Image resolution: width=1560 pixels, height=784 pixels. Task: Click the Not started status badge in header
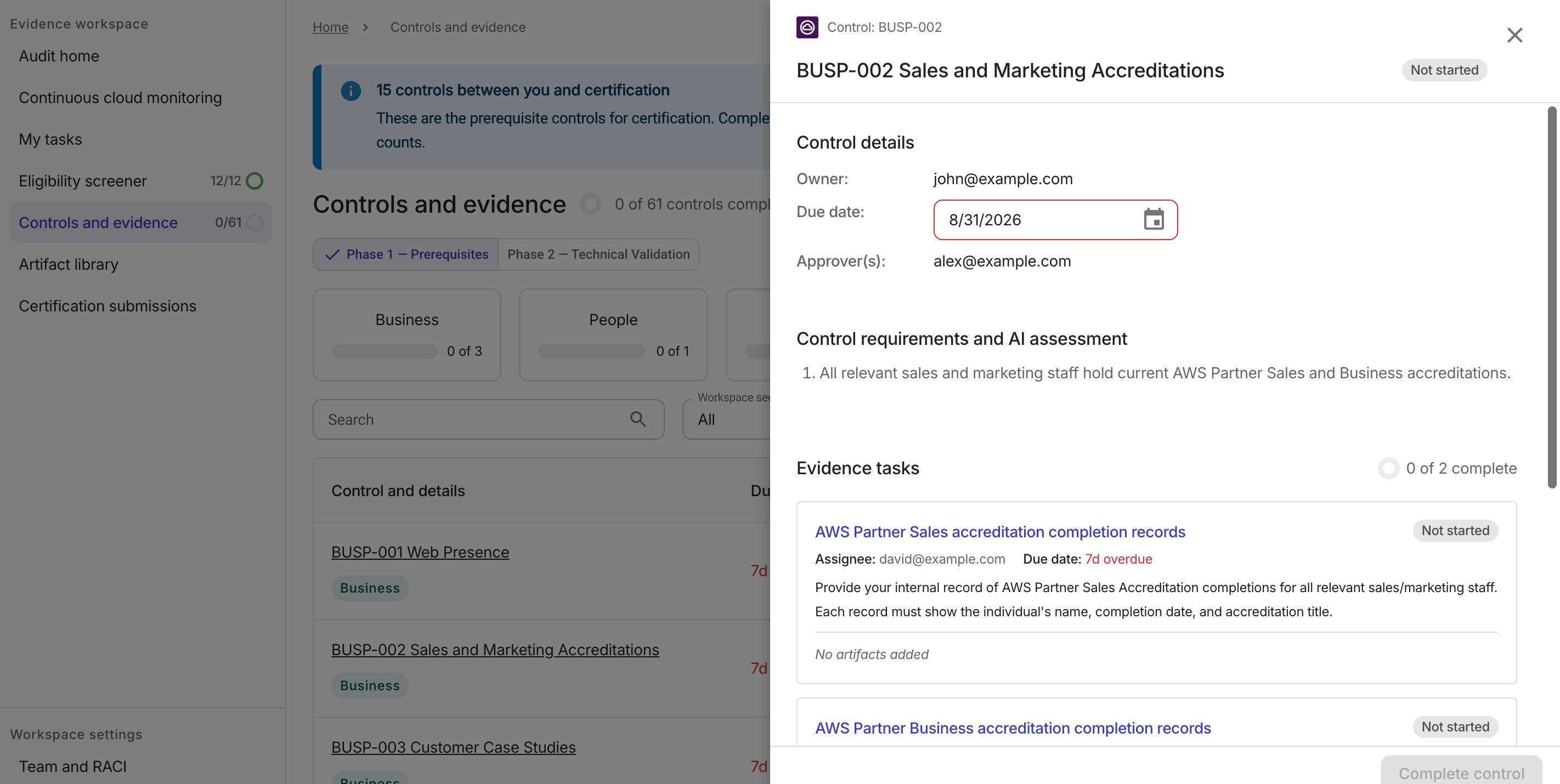pyautogui.click(x=1444, y=70)
